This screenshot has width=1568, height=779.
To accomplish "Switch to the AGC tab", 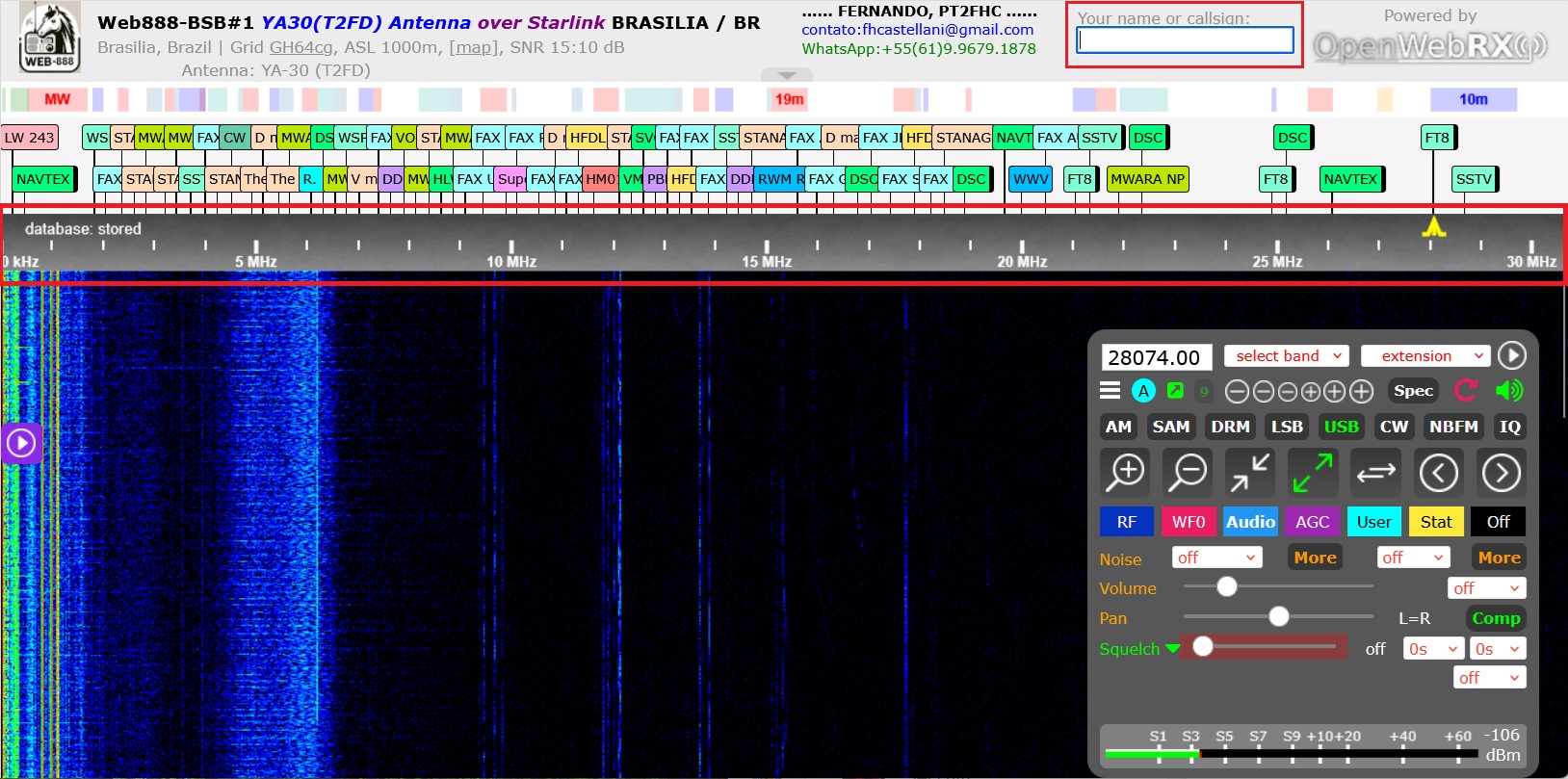I will click(x=1312, y=522).
